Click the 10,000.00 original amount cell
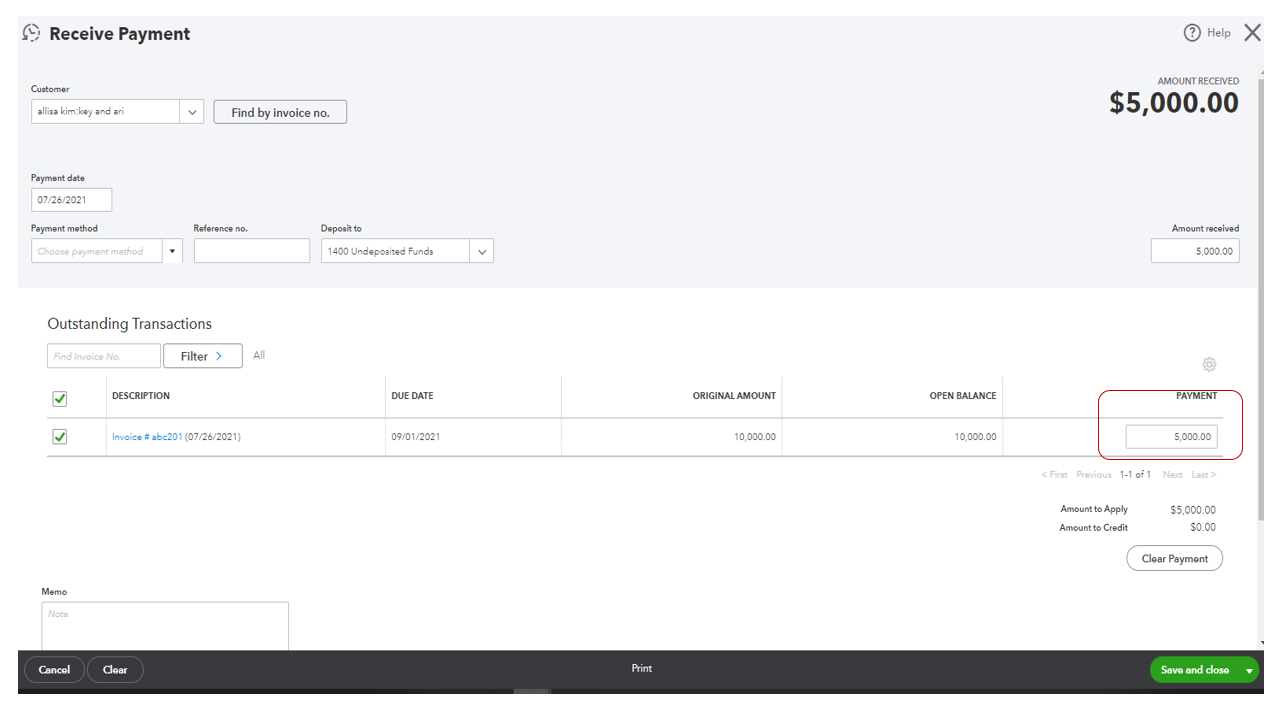 pyautogui.click(x=755, y=437)
